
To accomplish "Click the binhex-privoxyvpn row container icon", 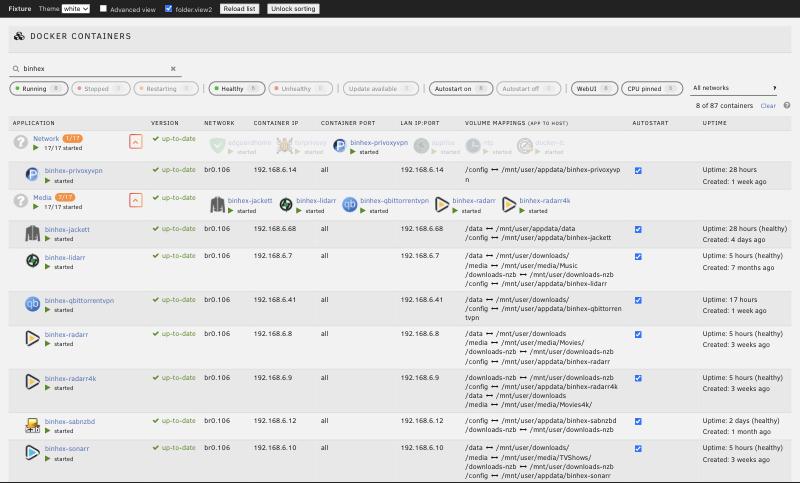I will pyautogui.click(x=32, y=174).
